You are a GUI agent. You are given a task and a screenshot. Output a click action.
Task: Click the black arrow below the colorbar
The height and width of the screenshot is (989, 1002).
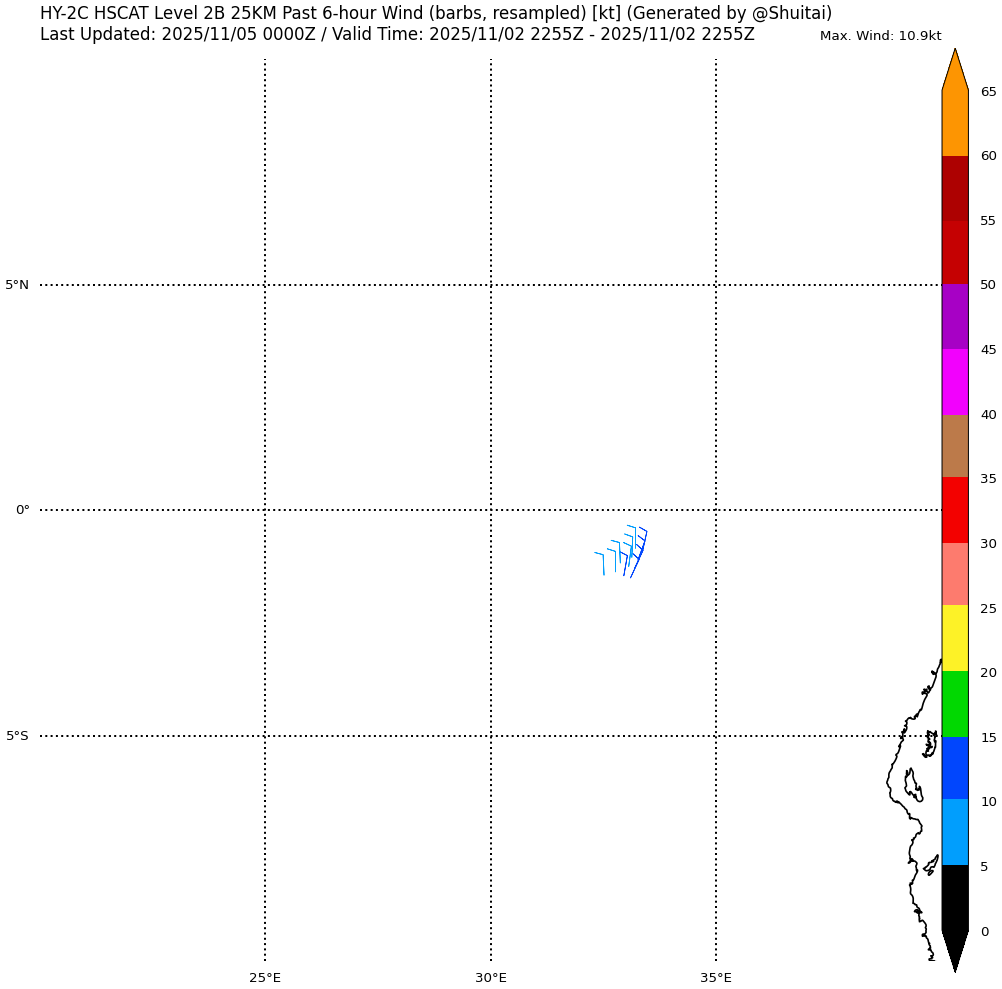click(955, 948)
